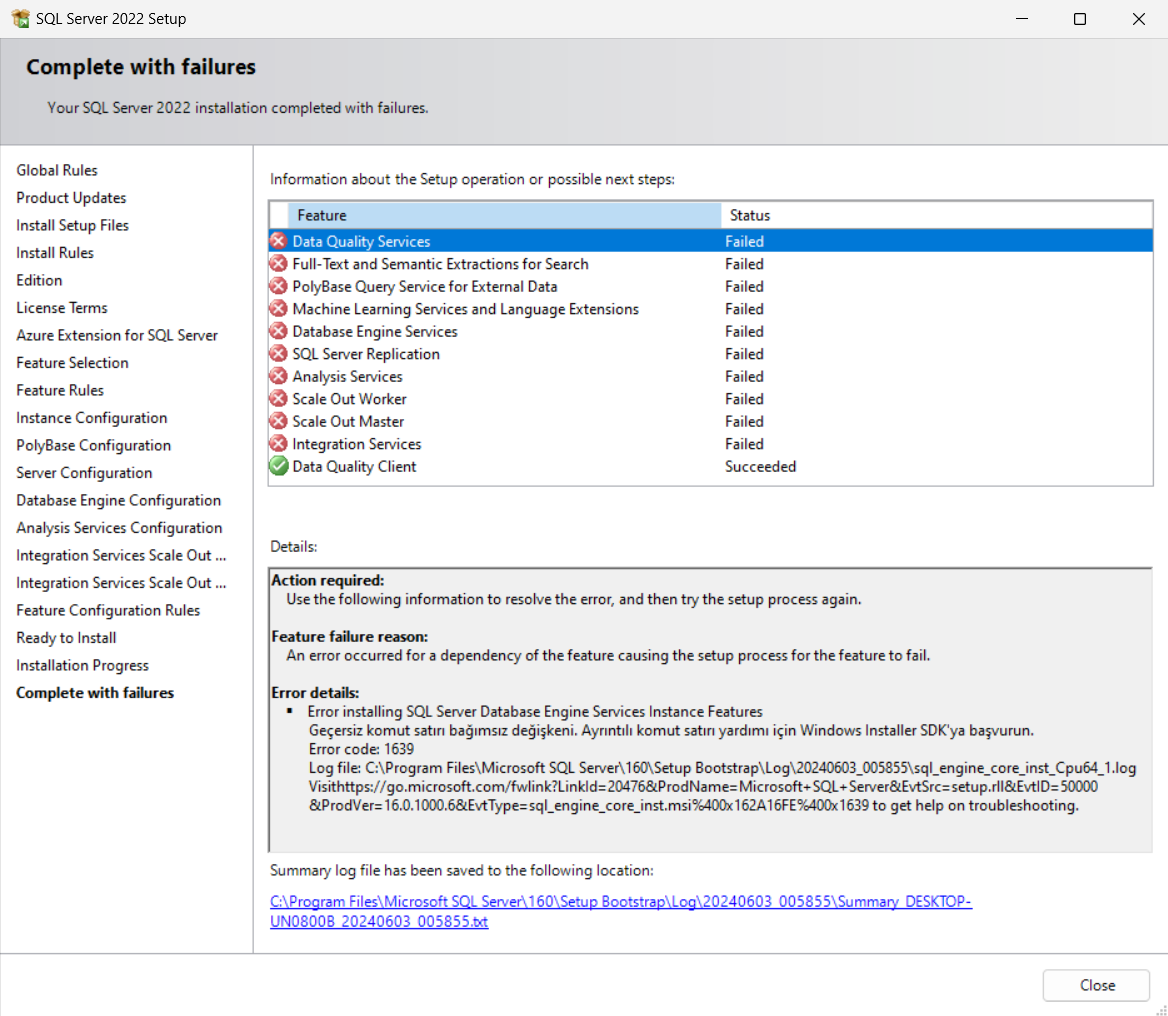
Task: Click the Error code: 1639 line
Action: tap(361, 749)
